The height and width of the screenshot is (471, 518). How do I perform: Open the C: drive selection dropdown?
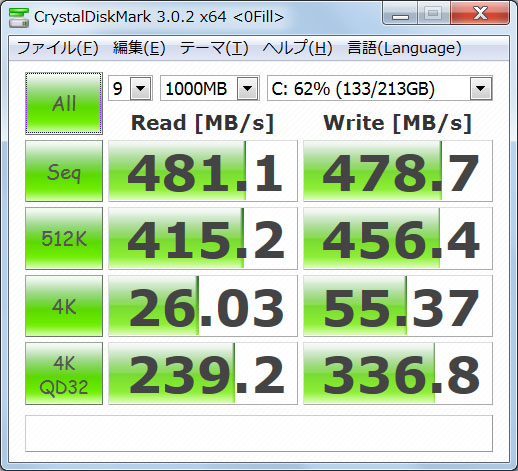pos(380,88)
